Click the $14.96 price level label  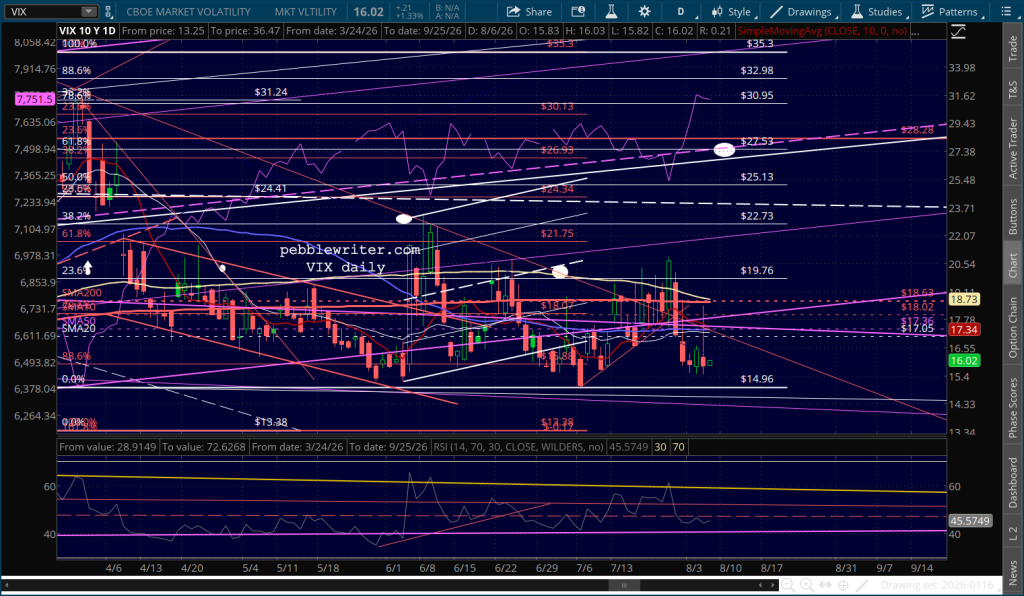757,379
